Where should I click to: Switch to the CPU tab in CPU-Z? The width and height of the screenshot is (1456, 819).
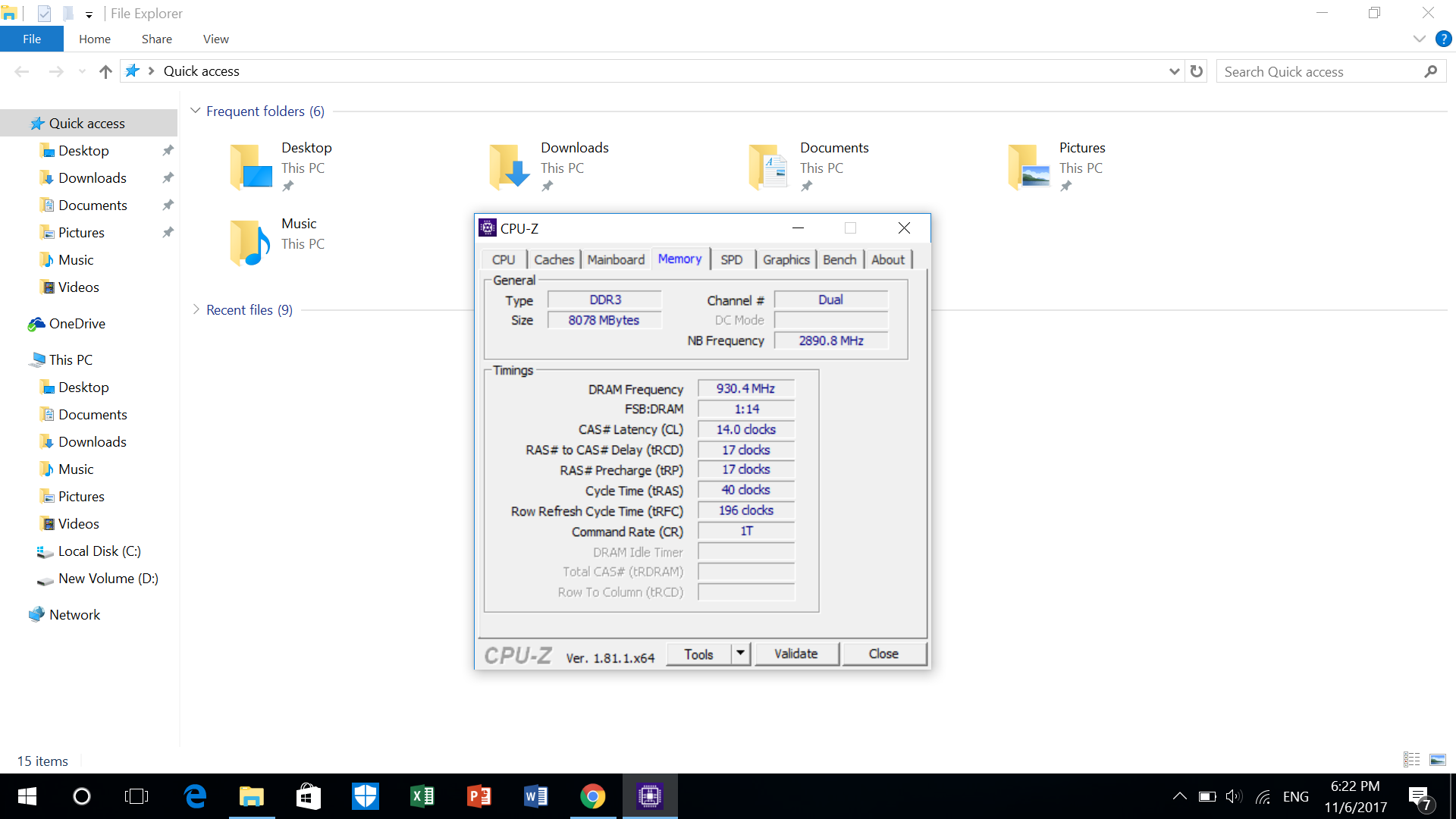[x=504, y=259]
